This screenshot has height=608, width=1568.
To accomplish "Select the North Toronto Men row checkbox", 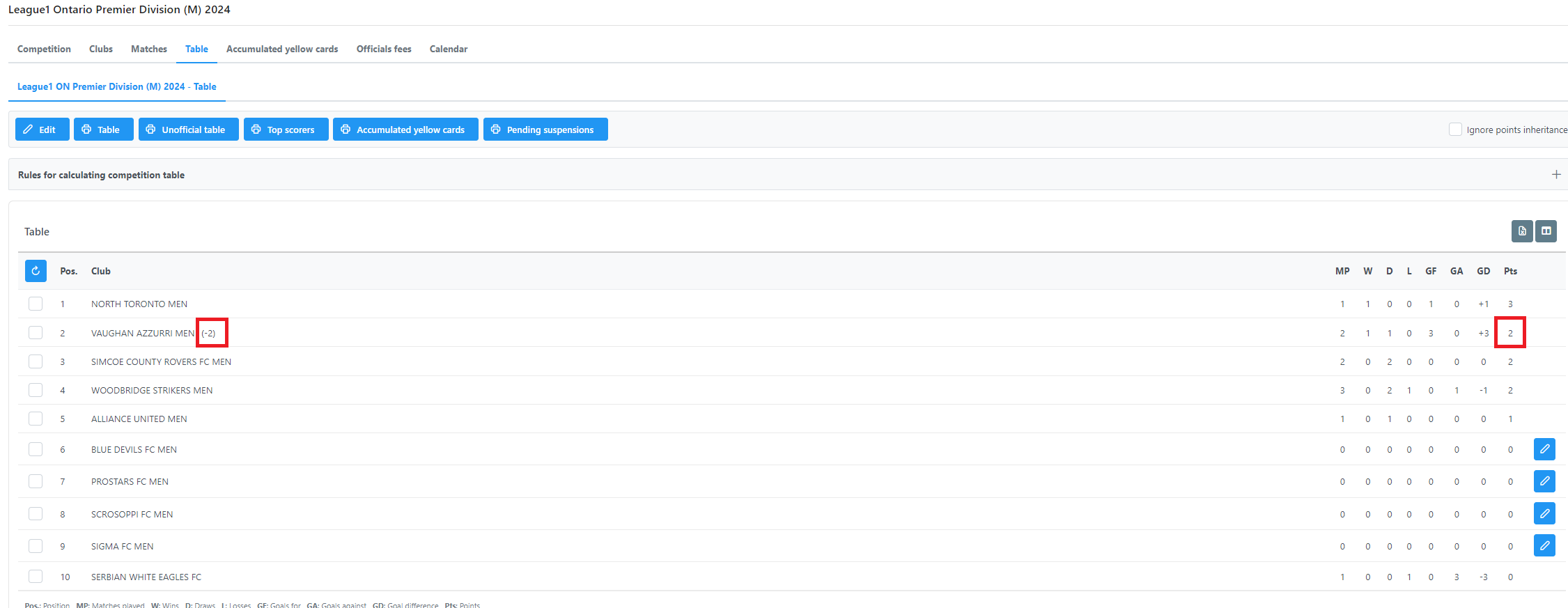I will pos(36,304).
